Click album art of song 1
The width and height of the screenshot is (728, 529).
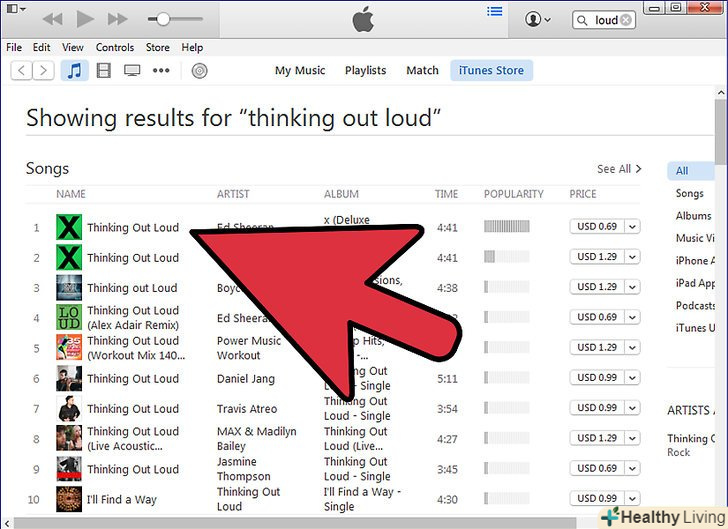pyautogui.click(x=69, y=227)
